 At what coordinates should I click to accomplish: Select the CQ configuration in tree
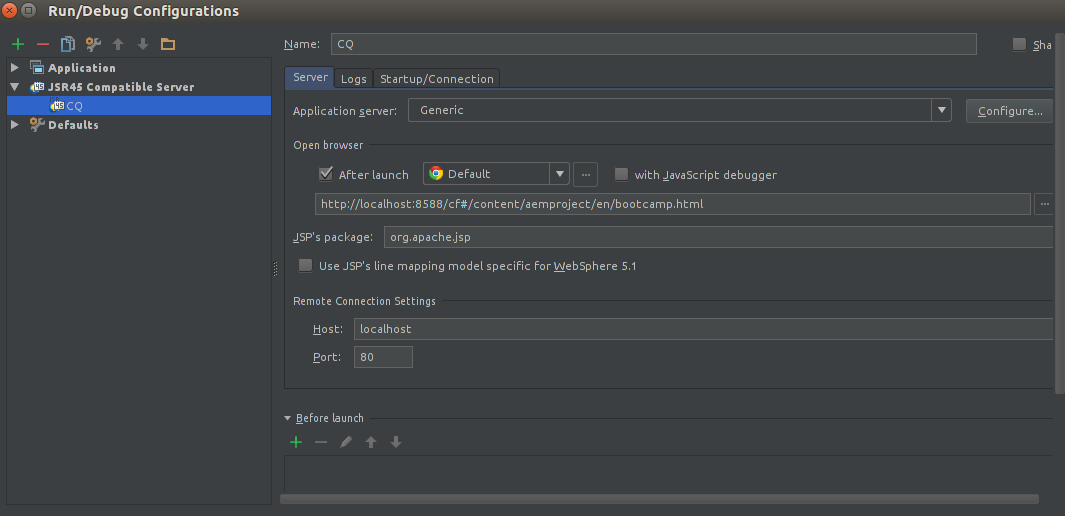(139, 105)
